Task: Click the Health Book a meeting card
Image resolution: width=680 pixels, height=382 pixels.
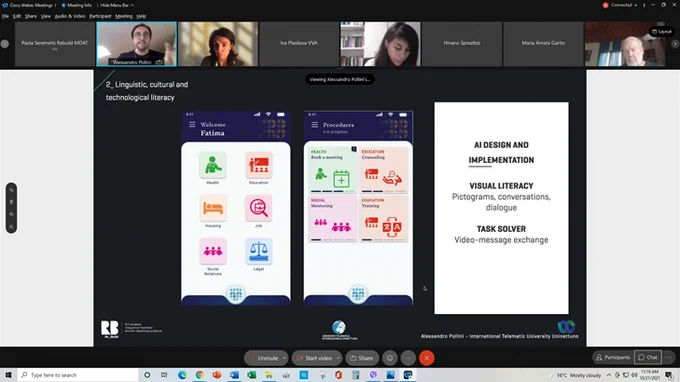Action: 333,170
